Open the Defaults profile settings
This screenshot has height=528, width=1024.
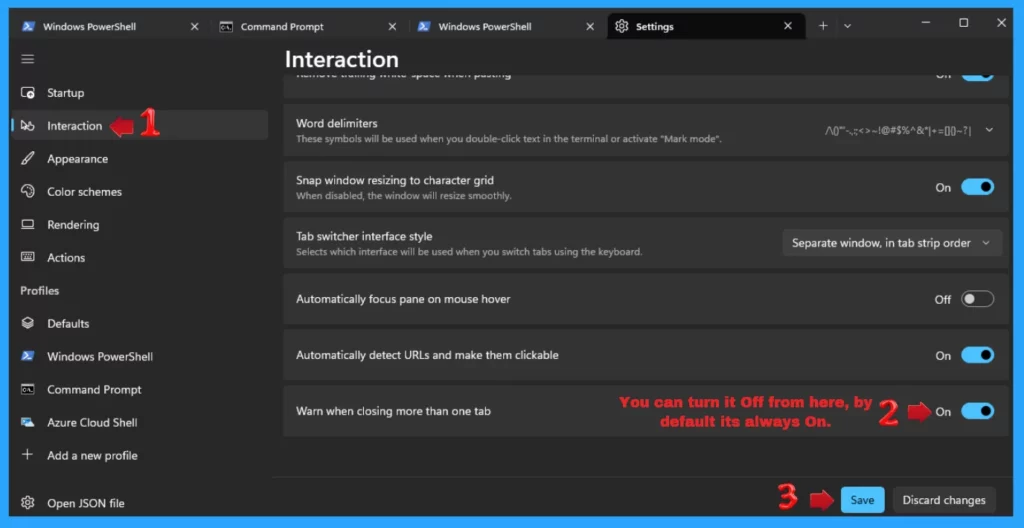coord(140,323)
